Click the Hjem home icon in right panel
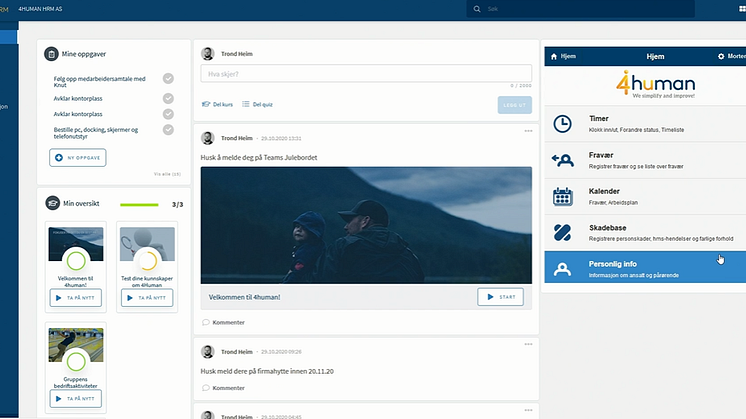746x419 pixels. pyautogui.click(x=554, y=57)
